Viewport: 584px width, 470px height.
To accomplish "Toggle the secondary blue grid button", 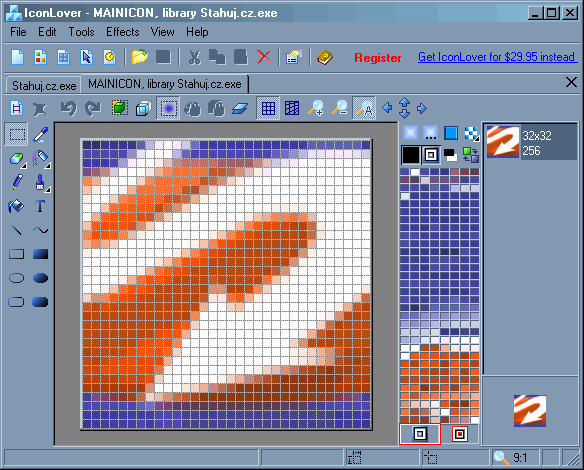I will [x=292, y=108].
